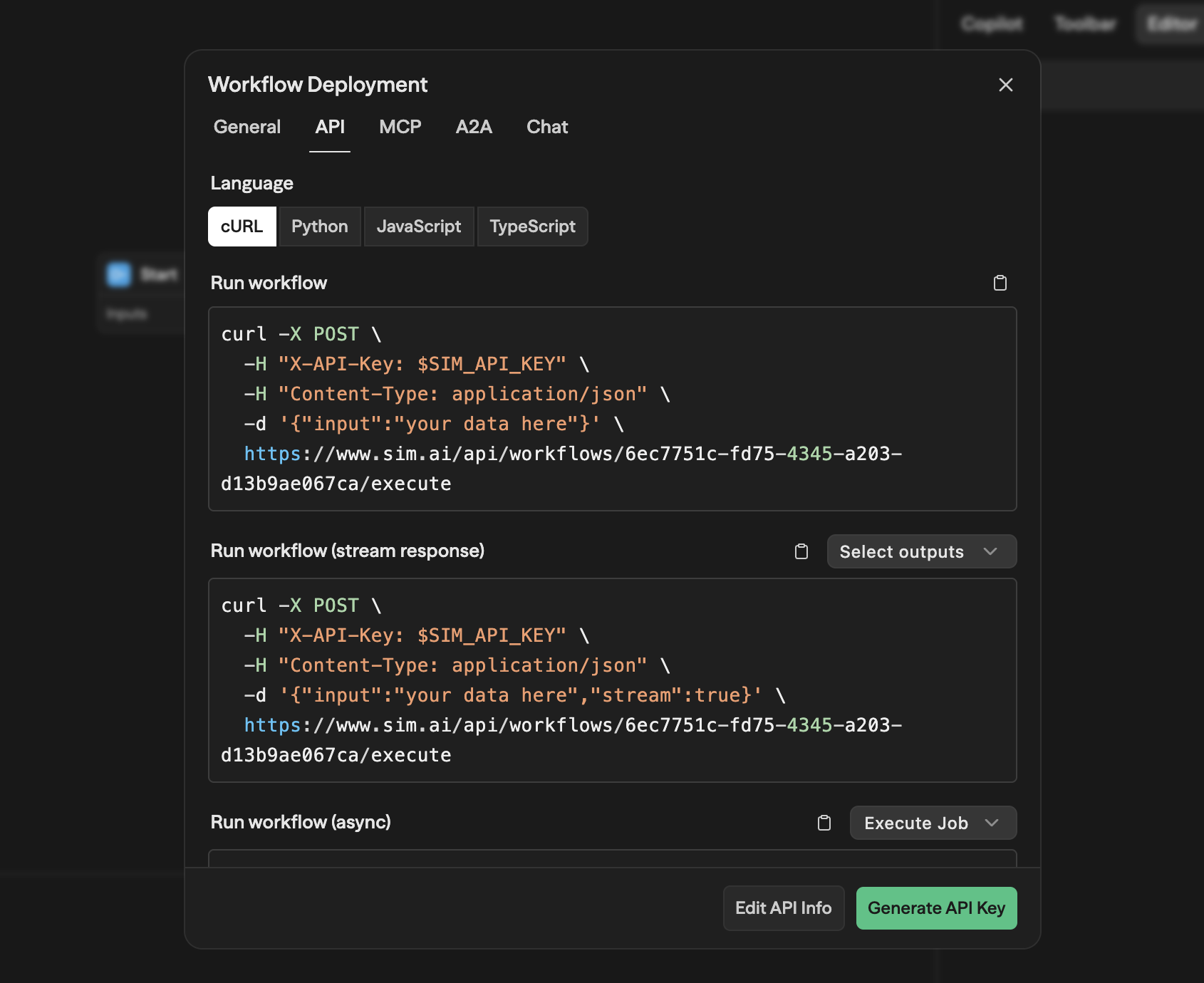Open the MCP tab
The height and width of the screenshot is (983, 1204).
[400, 127]
